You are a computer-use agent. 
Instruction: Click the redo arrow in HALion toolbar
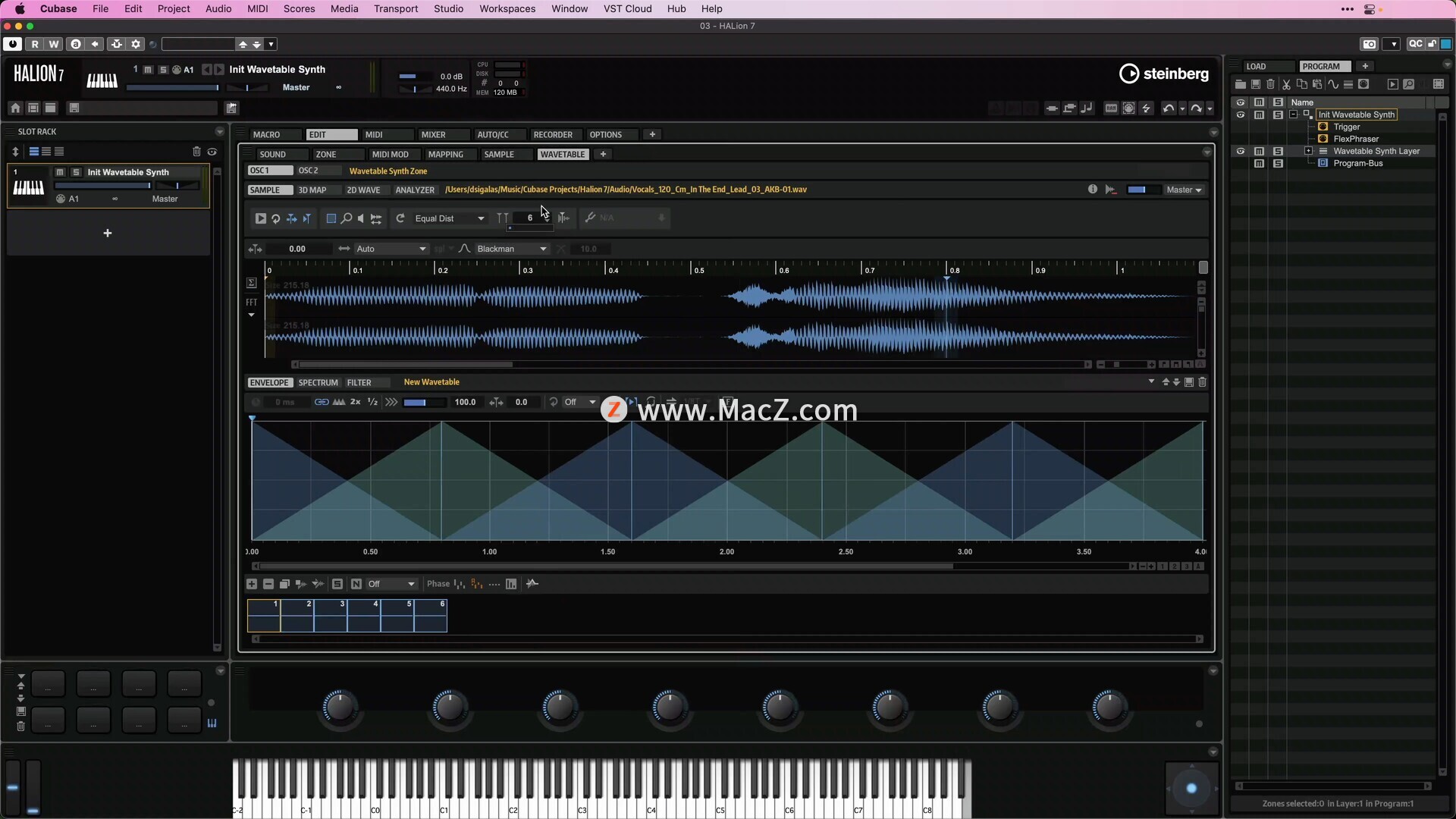click(x=1196, y=108)
